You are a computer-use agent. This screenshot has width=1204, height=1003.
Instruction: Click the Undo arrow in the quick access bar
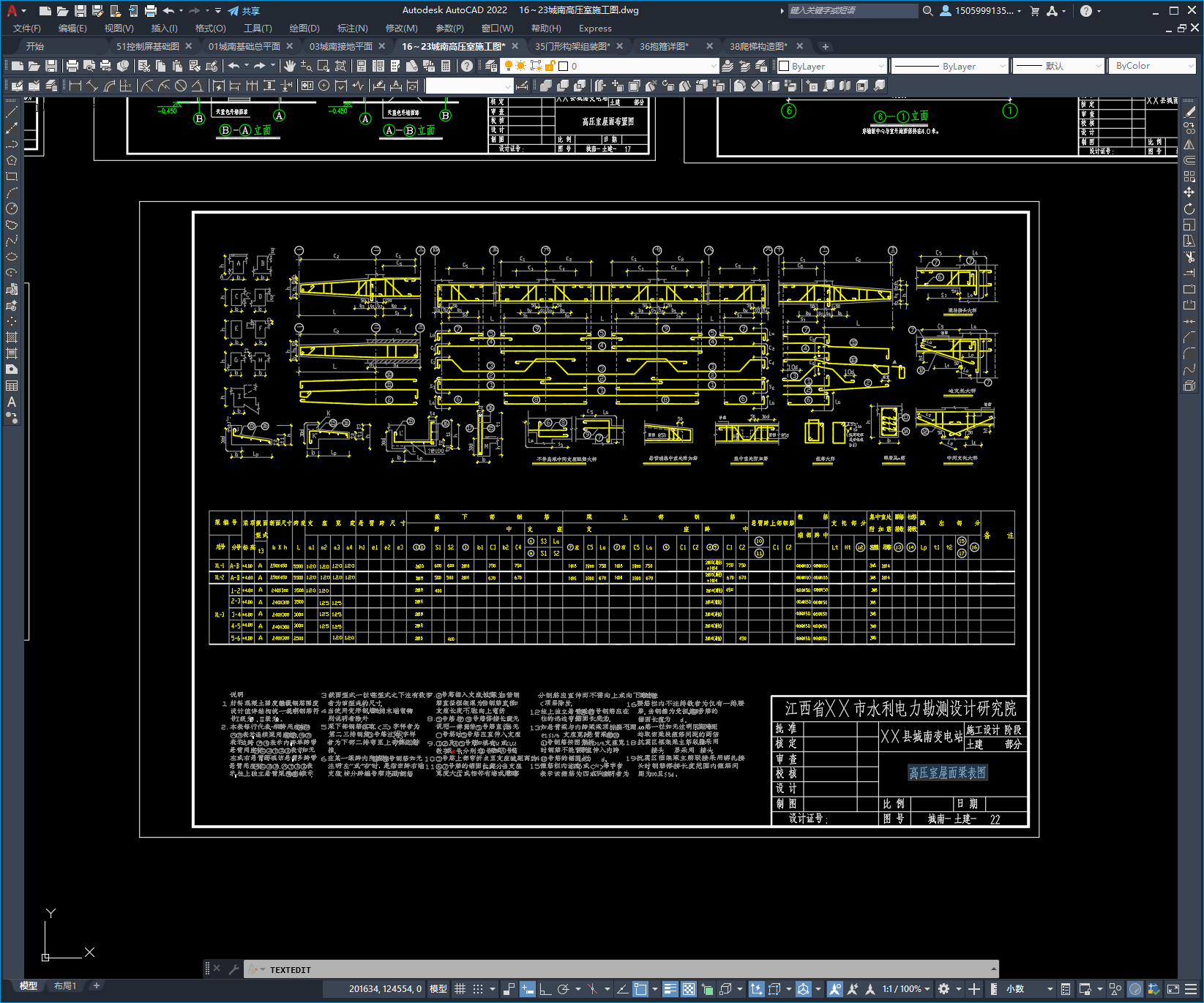[169, 11]
